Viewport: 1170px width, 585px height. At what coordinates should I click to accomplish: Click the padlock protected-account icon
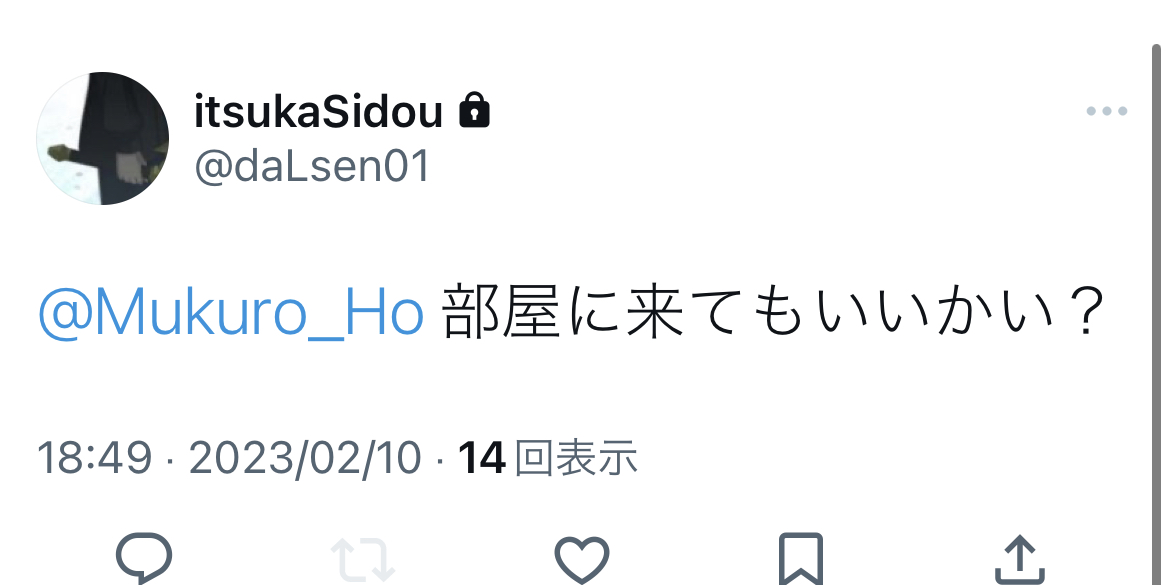(x=474, y=110)
